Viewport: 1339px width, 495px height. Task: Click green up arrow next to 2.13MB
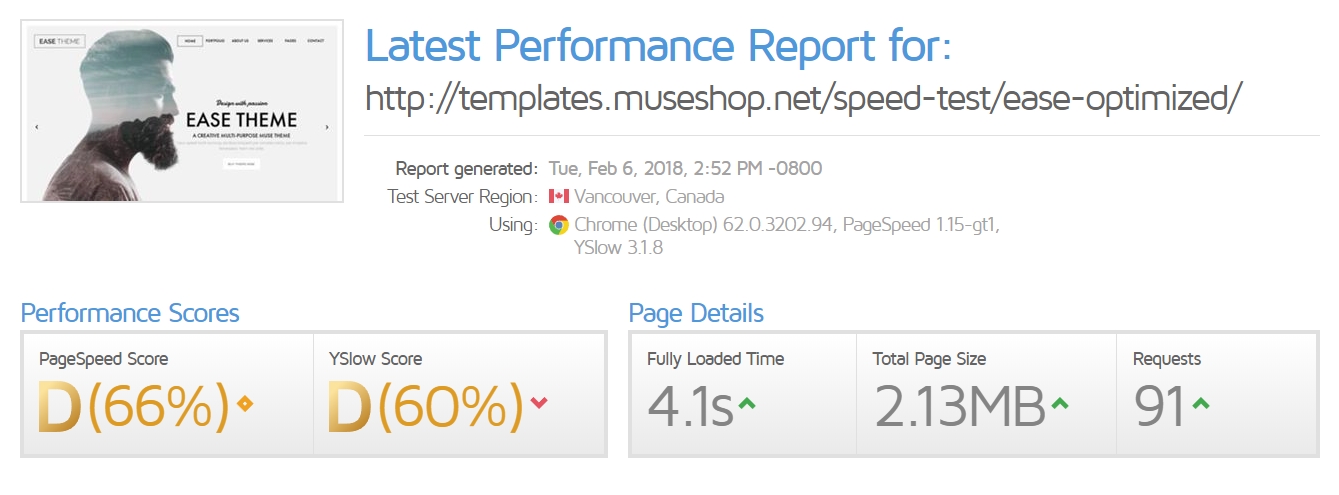tap(1060, 404)
